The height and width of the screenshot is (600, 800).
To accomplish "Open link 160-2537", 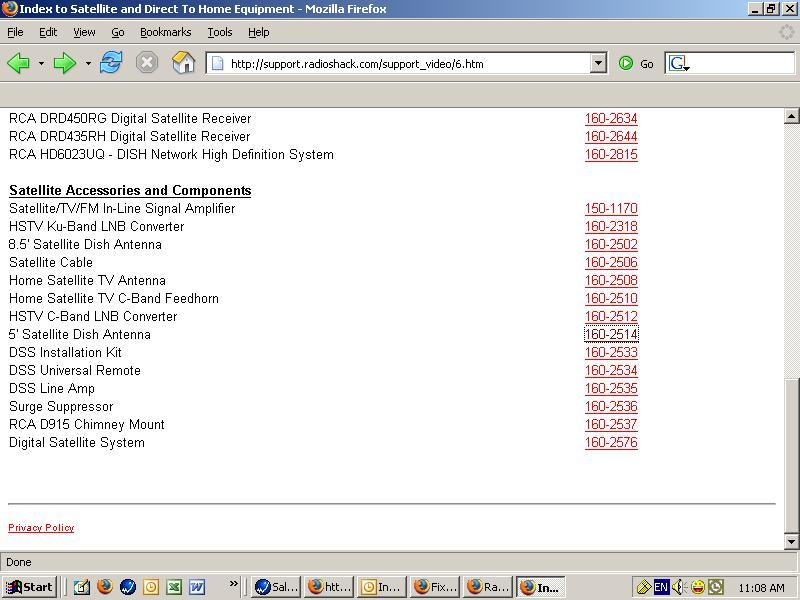I will pos(611,424).
